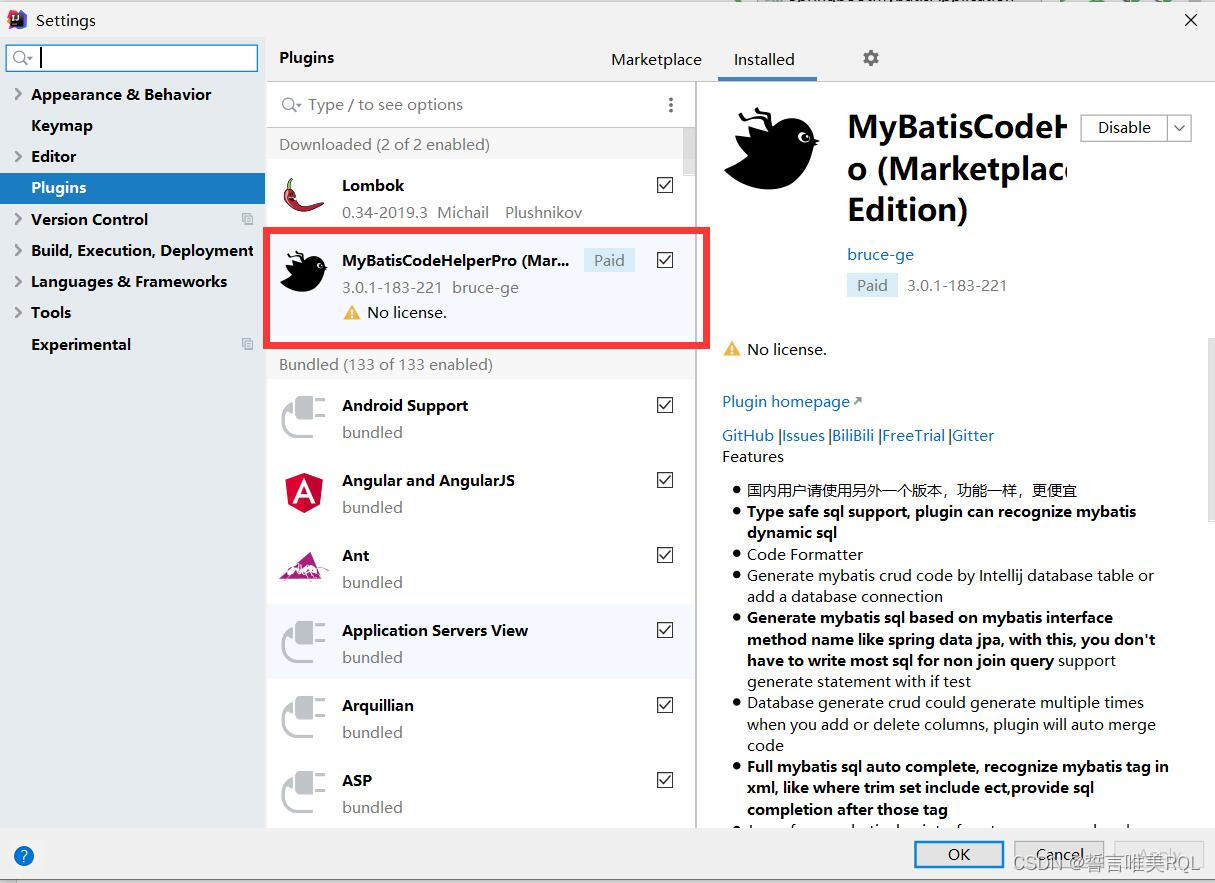Click the IntelliJ icon in Settings title bar

click(x=17, y=19)
